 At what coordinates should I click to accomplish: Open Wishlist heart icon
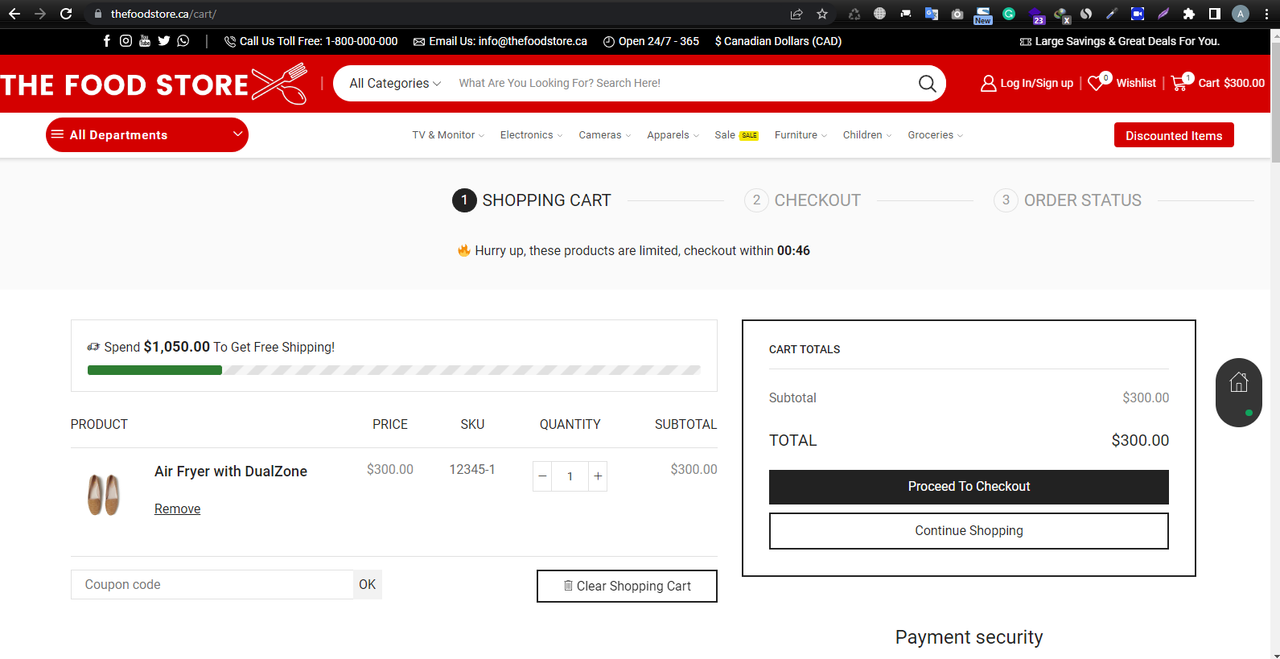(1097, 83)
